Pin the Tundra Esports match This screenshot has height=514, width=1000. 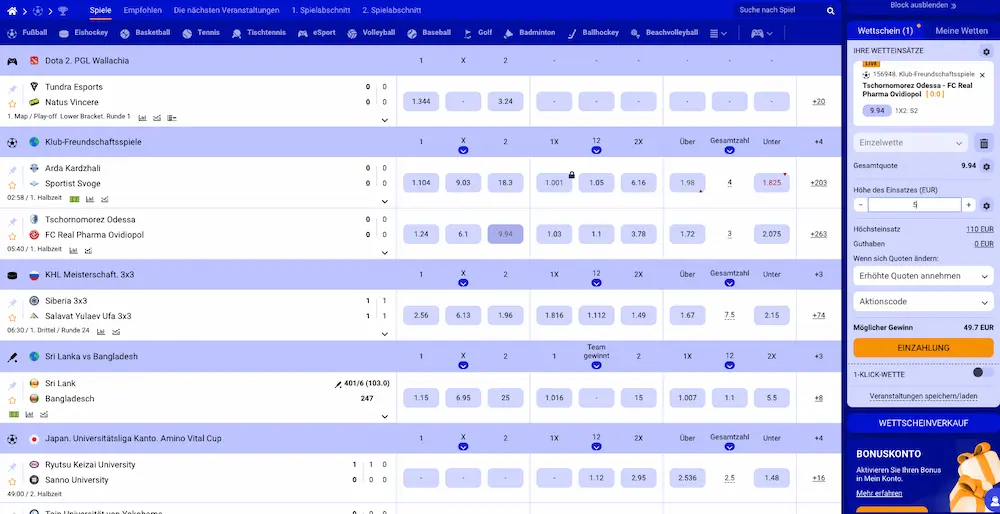(x=12, y=89)
